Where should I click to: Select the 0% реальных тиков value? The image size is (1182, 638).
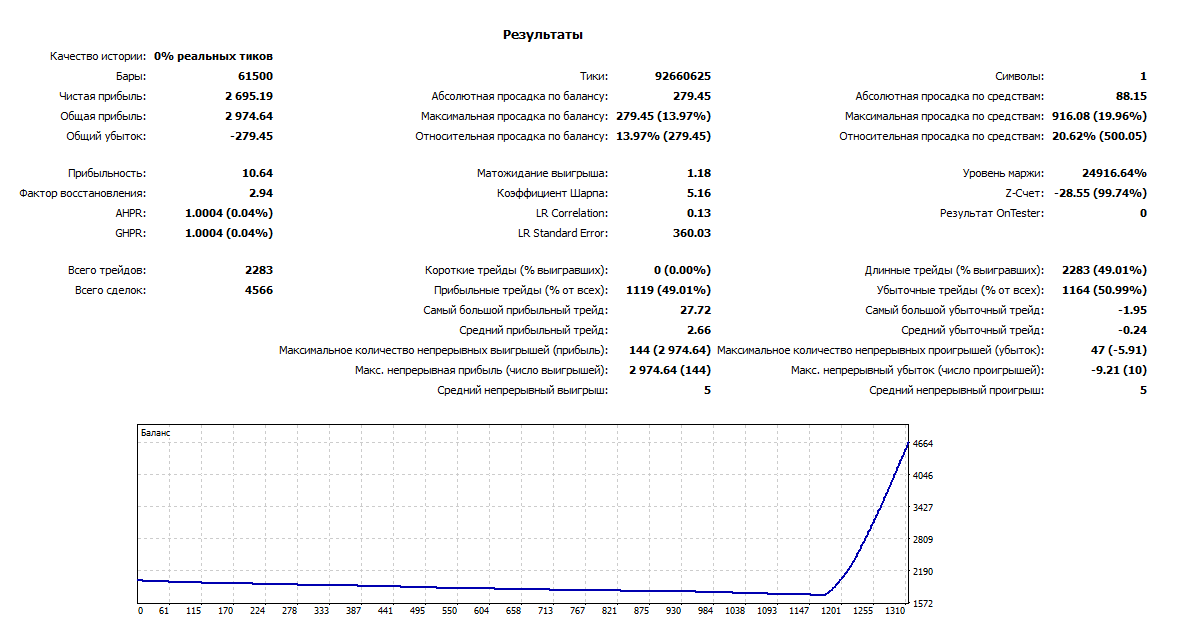[x=213, y=56]
